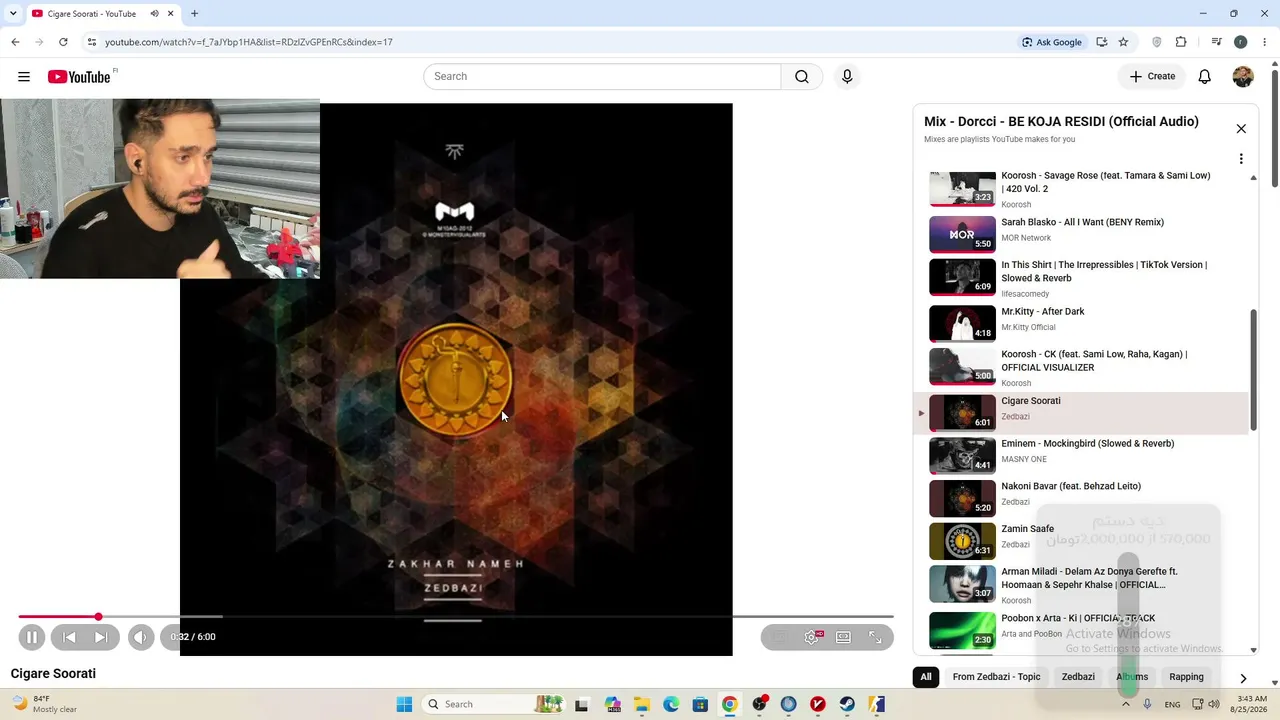Close the Cigare Soorati tab

pyautogui.click(x=171, y=14)
